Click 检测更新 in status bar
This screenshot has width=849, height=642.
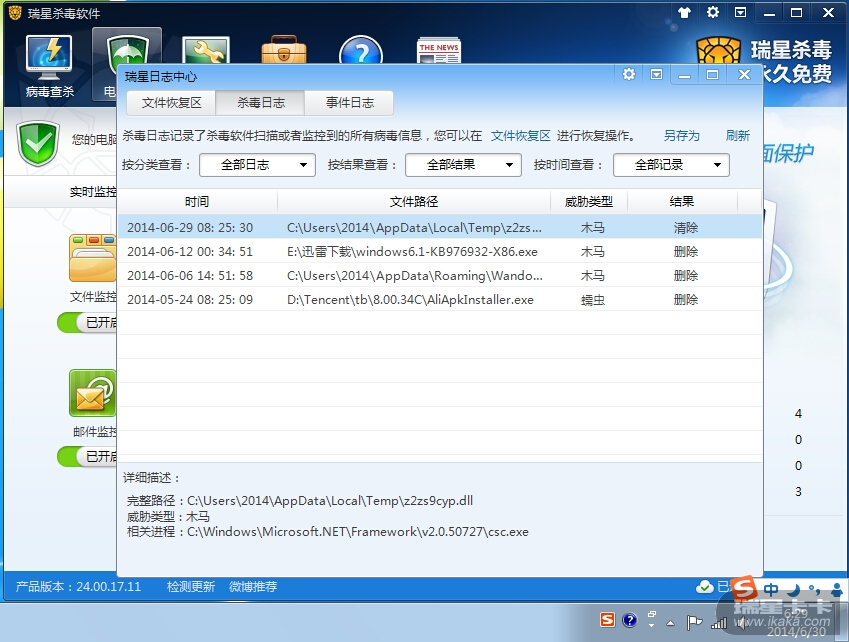click(191, 587)
